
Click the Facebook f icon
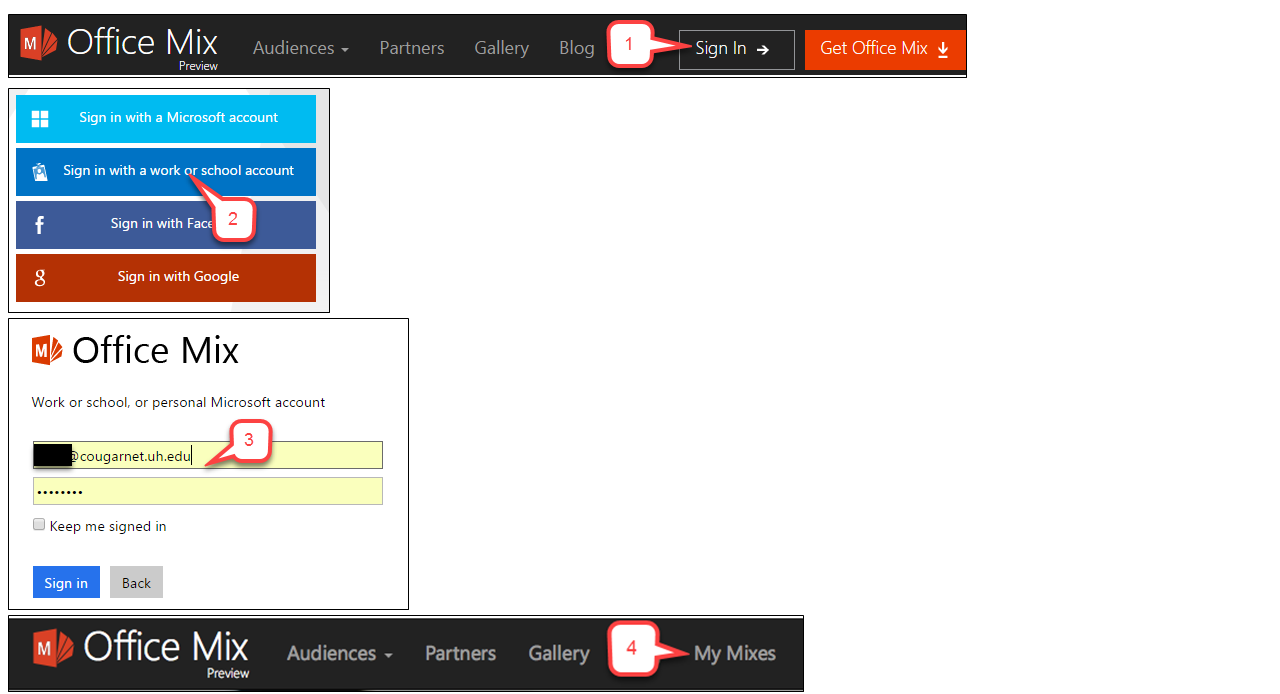[x=40, y=225]
